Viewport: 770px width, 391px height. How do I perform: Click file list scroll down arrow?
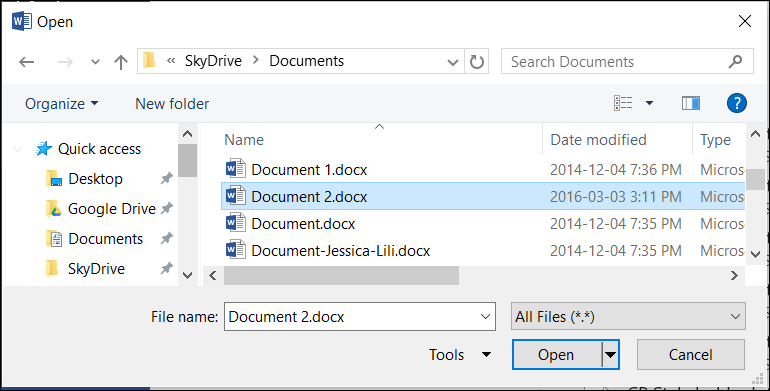tap(755, 254)
